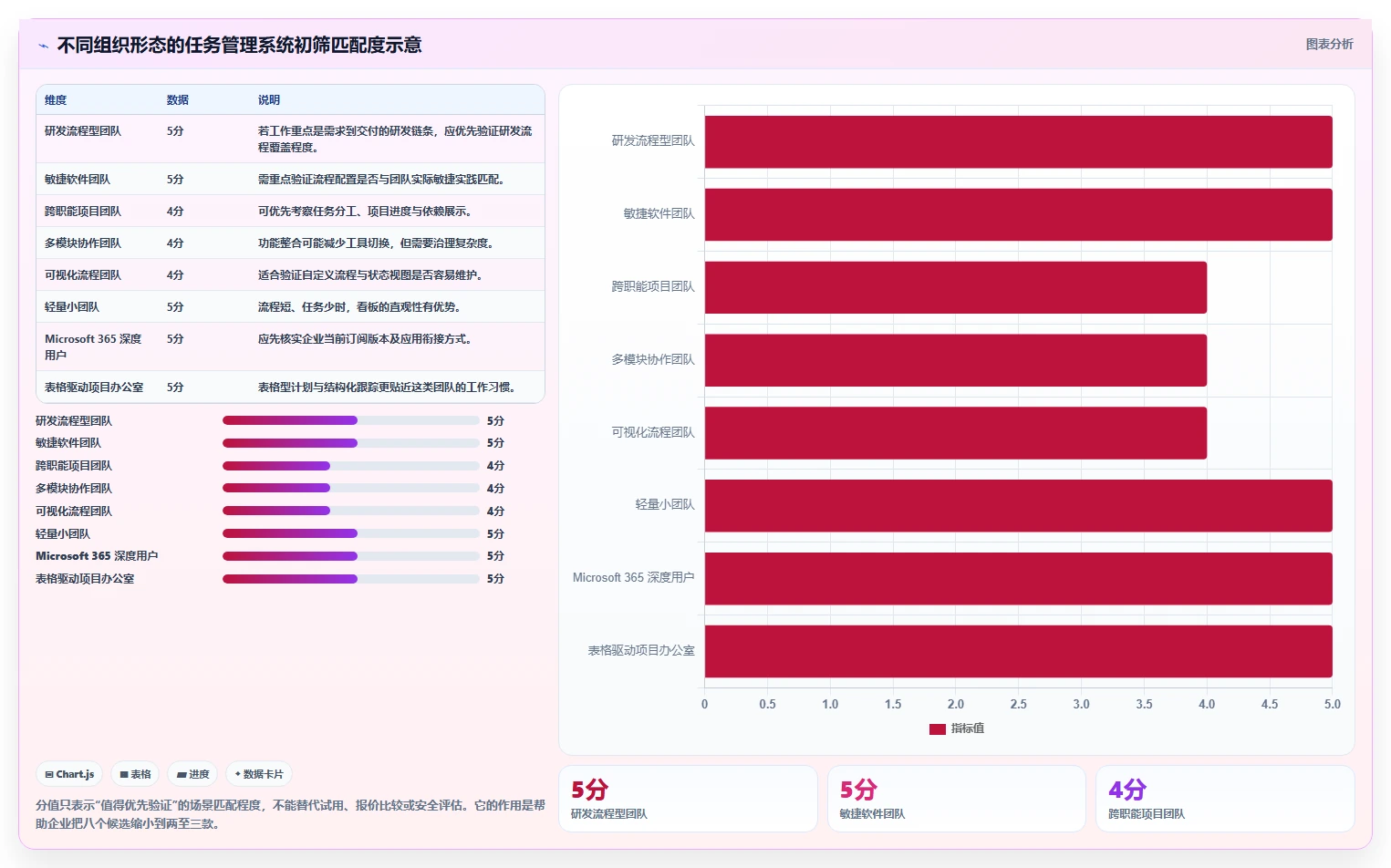Click the 可视化流程团队 chart bar
This screenshot has width=1391, height=868.
point(955,433)
